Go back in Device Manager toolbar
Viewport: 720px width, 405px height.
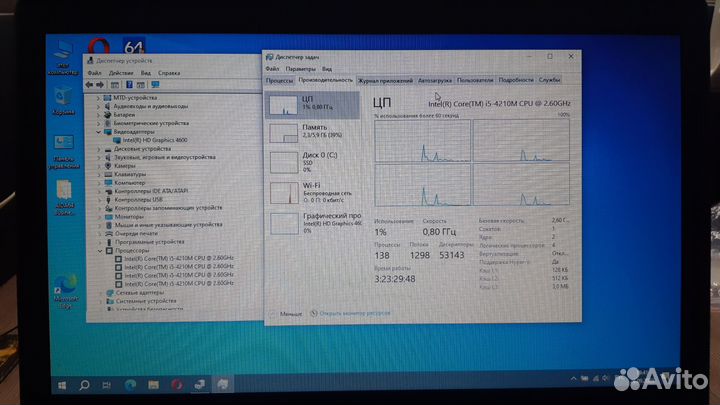point(89,85)
